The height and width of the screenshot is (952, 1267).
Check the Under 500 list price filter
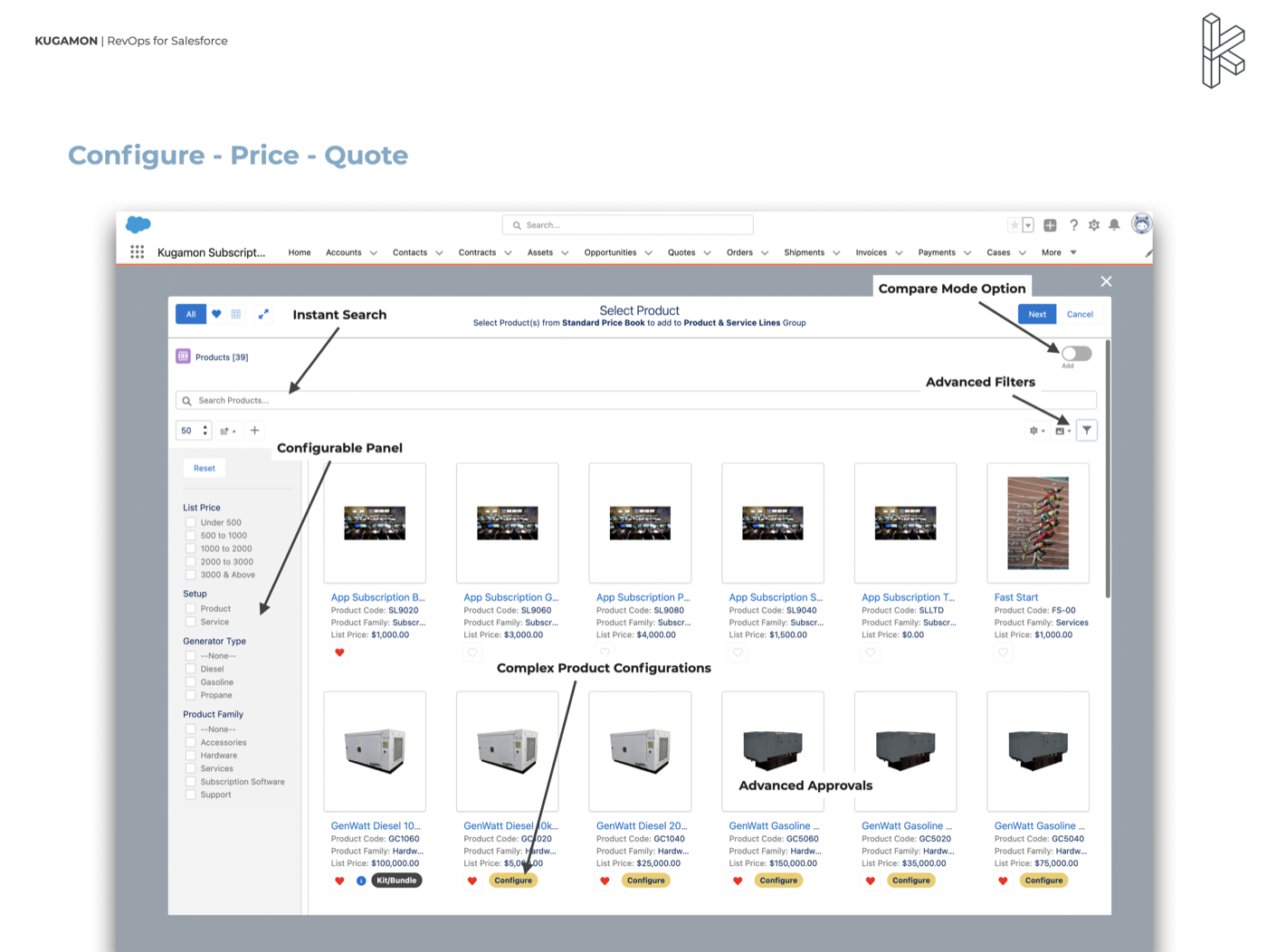[191, 522]
